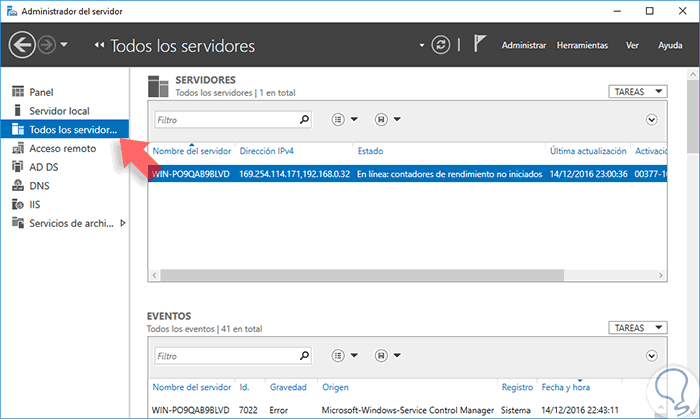Click search magnifier in Servidores filter

[x=304, y=120]
